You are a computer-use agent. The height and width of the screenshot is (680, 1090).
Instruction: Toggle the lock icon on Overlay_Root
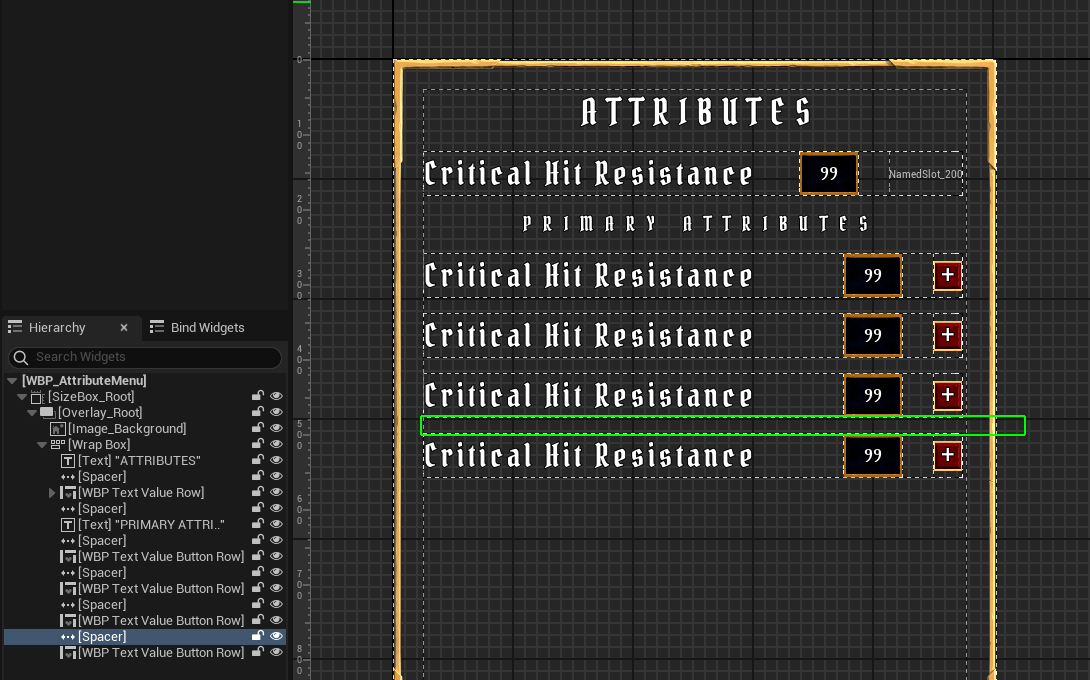[257, 412]
